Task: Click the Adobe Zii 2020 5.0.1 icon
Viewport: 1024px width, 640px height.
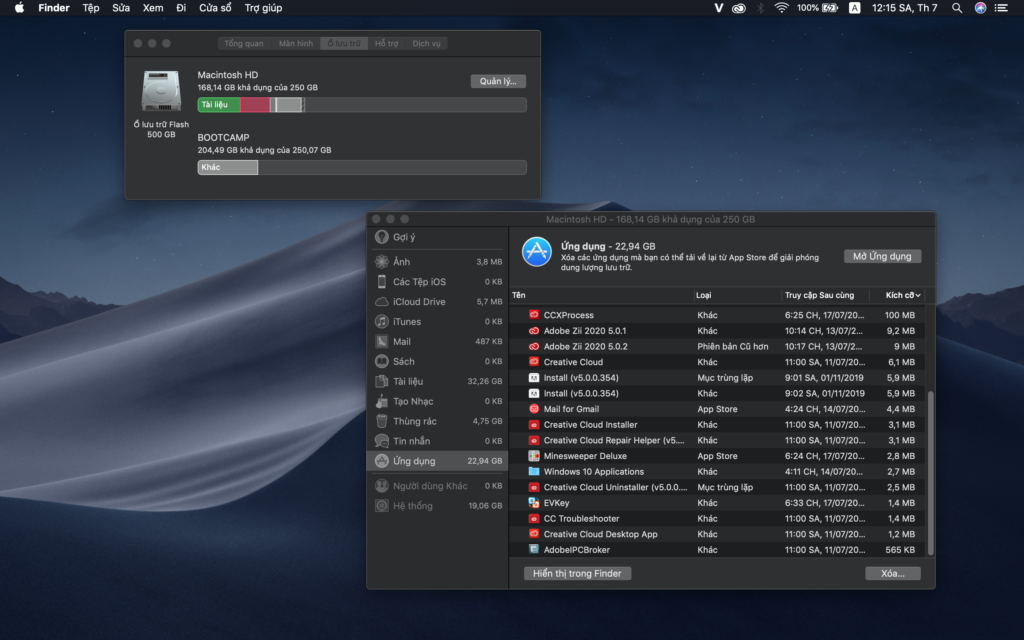Action: pos(534,330)
